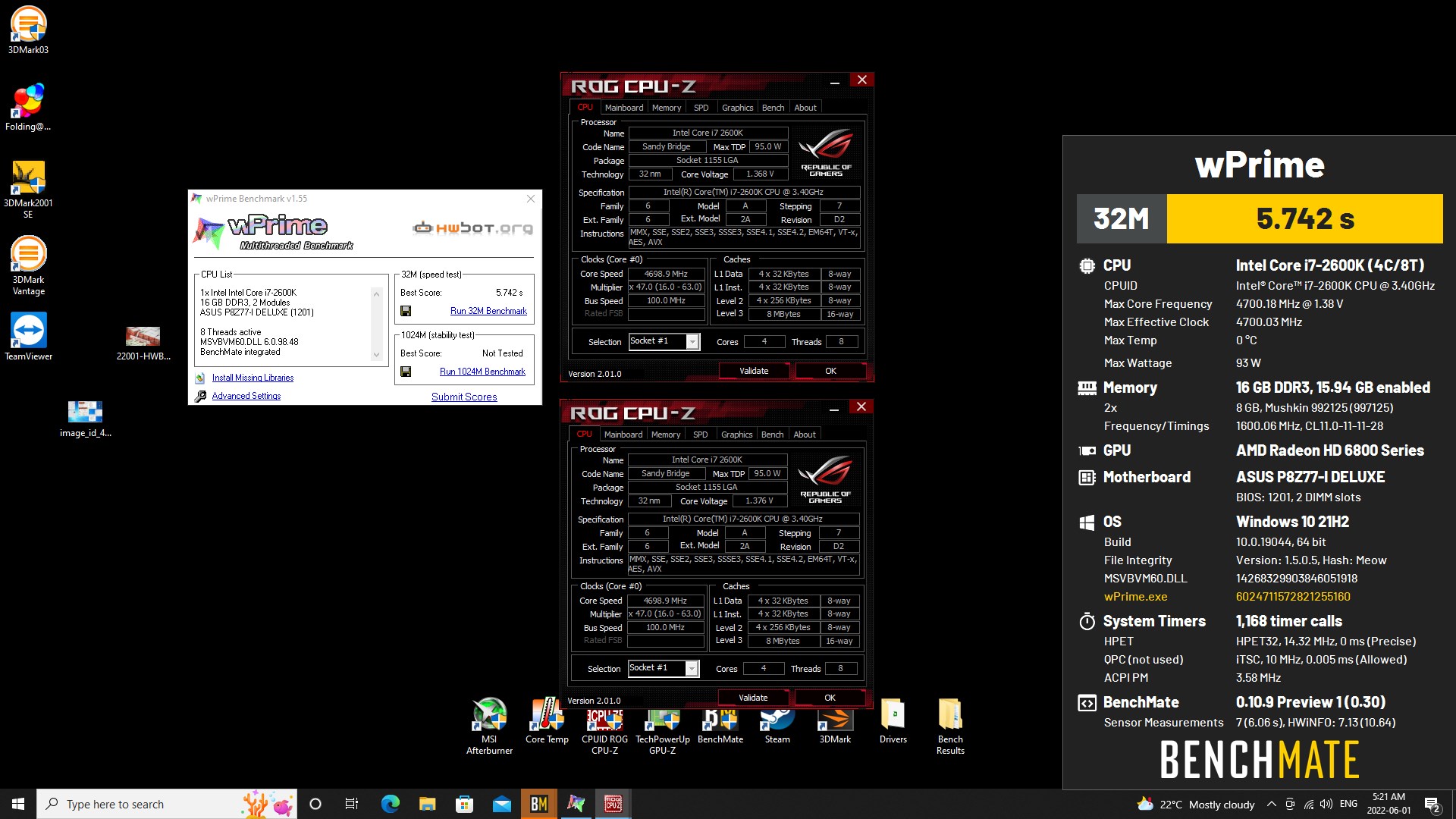Switch to ROG CPU-Z taskbar button
Viewport: 1456px width, 819px height.
pos(613,804)
